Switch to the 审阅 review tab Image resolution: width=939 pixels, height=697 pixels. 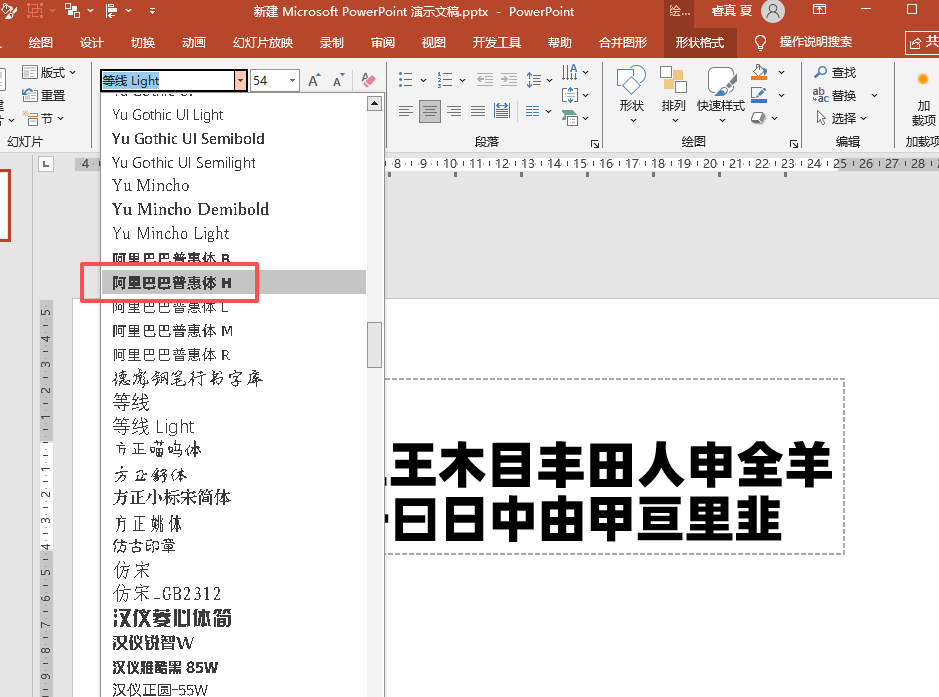[x=383, y=43]
